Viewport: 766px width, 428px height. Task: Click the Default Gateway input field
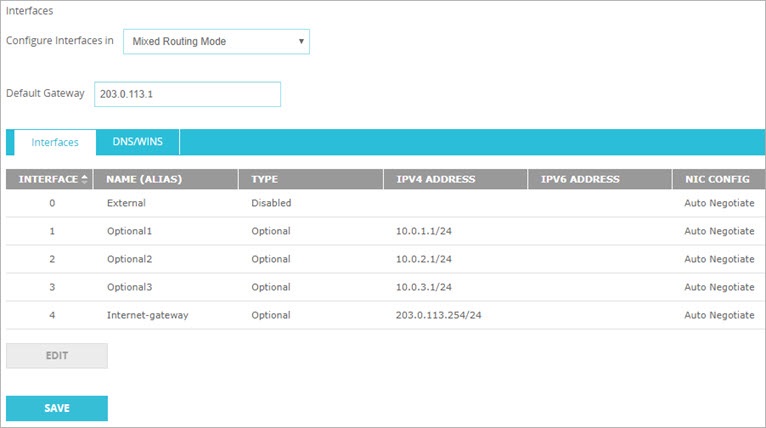tap(187, 94)
